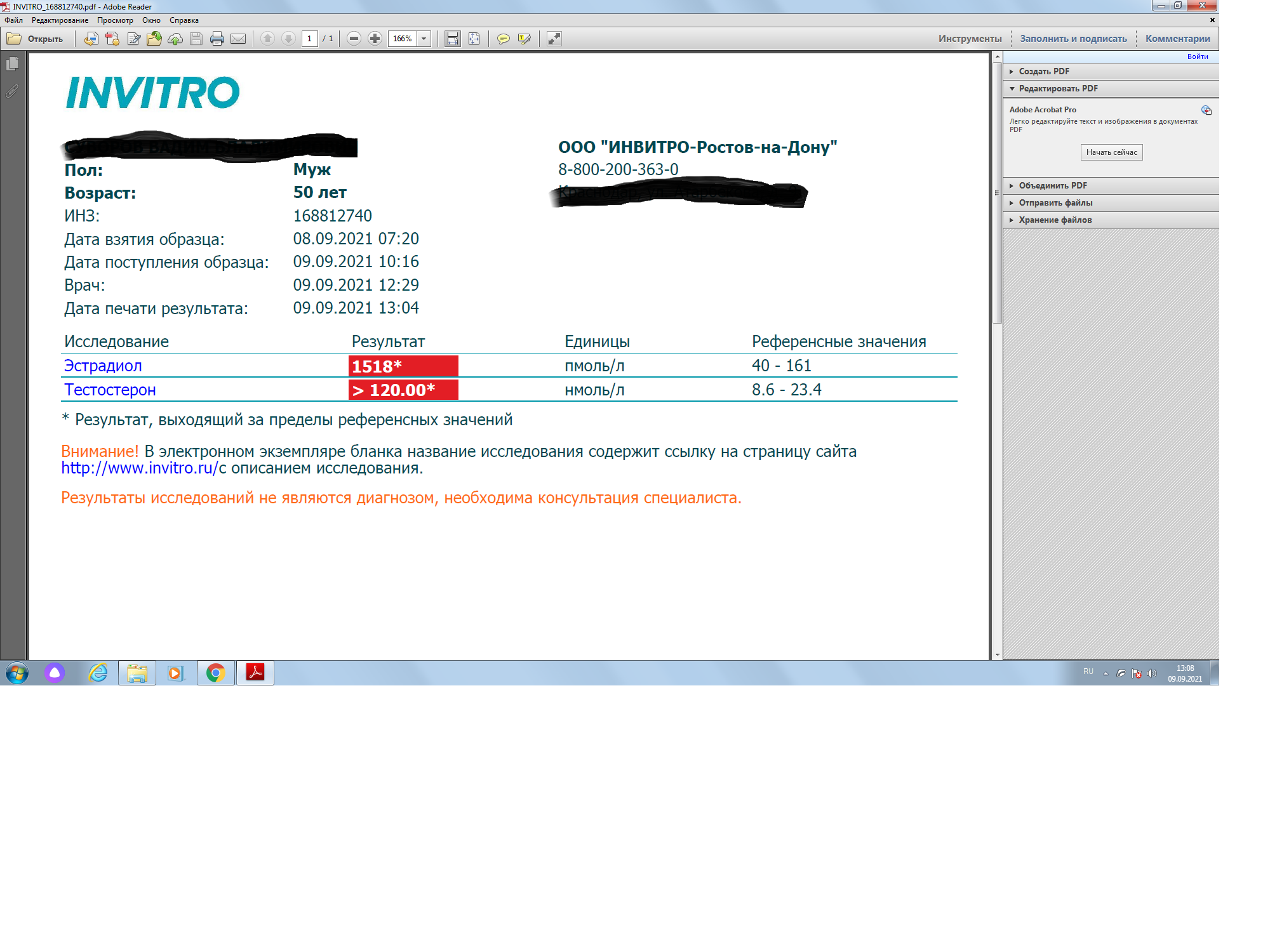The height and width of the screenshot is (952, 1270).
Task: Email the document using the envelope icon
Action: pos(238,39)
